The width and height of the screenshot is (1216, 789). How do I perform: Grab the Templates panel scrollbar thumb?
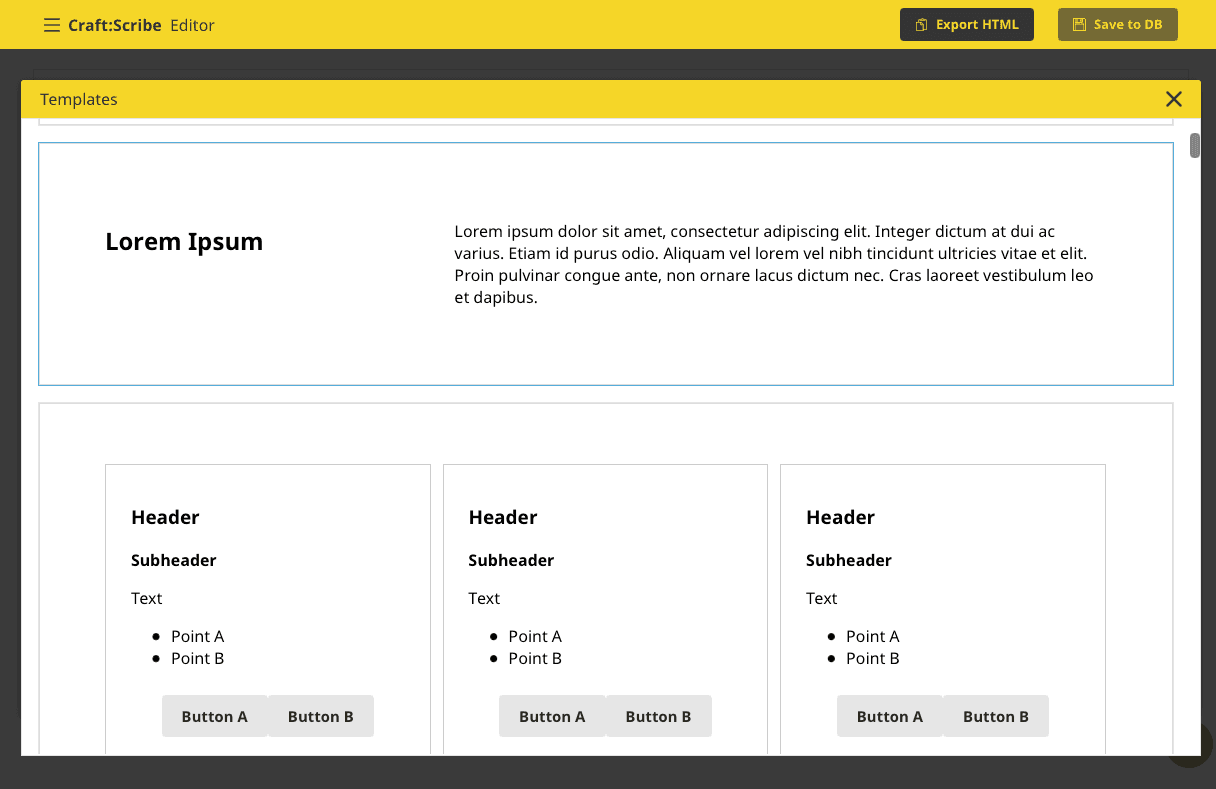[1195, 146]
